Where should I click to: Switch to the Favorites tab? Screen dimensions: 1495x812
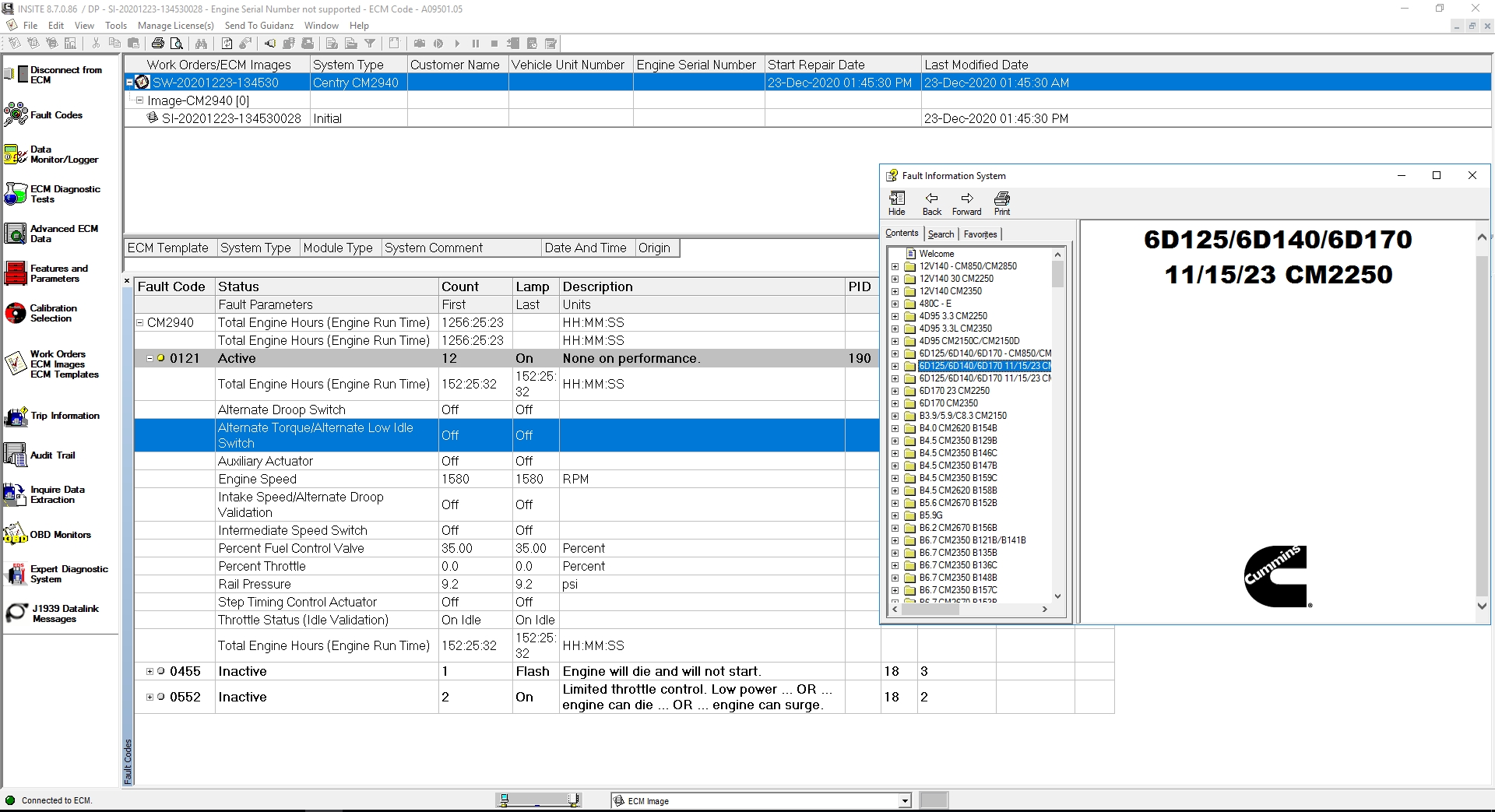click(980, 234)
